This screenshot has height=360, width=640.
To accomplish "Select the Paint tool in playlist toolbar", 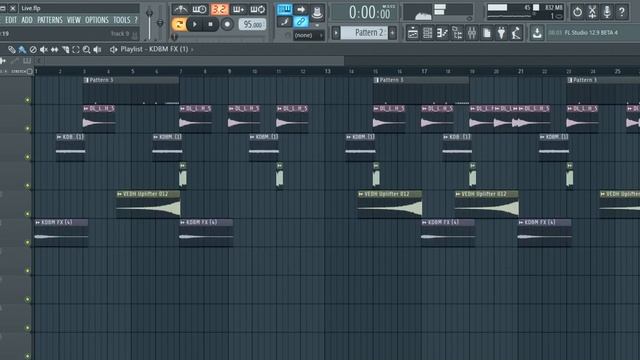I will tap(22, 49).
